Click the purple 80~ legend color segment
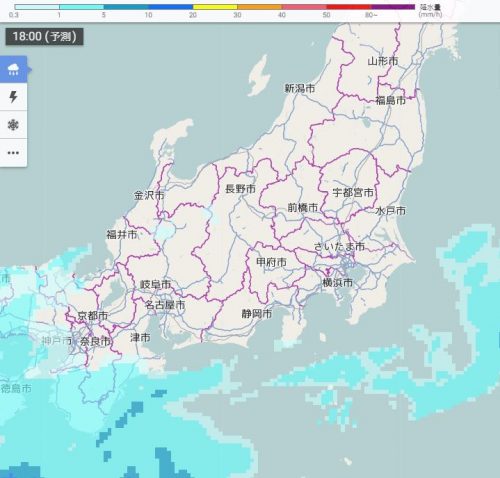The height and width of the screenshot is (478, 500). (x=393, y=7)
